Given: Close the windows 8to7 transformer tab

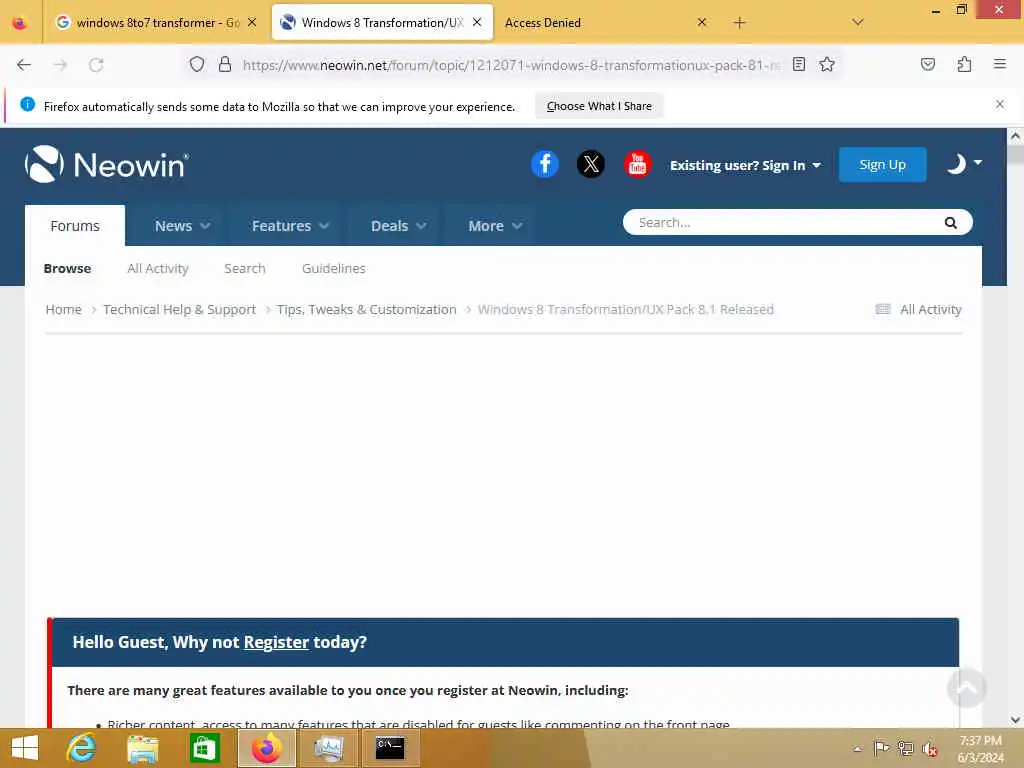Looking at the screenshot, I should click(252, 22).
